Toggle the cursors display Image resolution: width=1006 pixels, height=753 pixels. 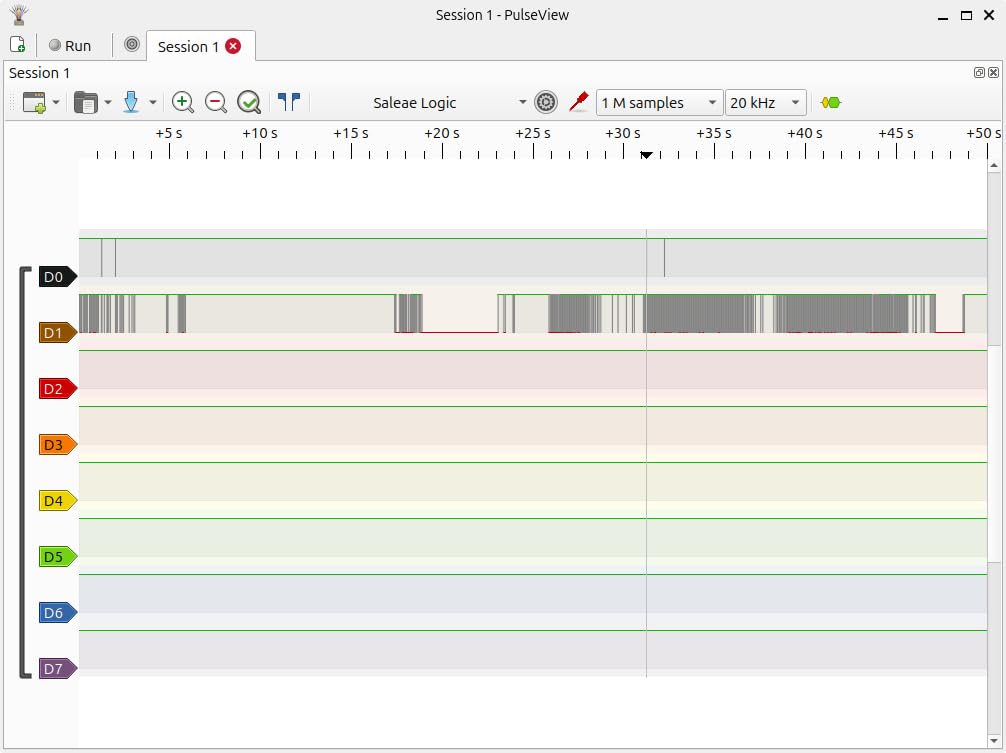(289, 103)
